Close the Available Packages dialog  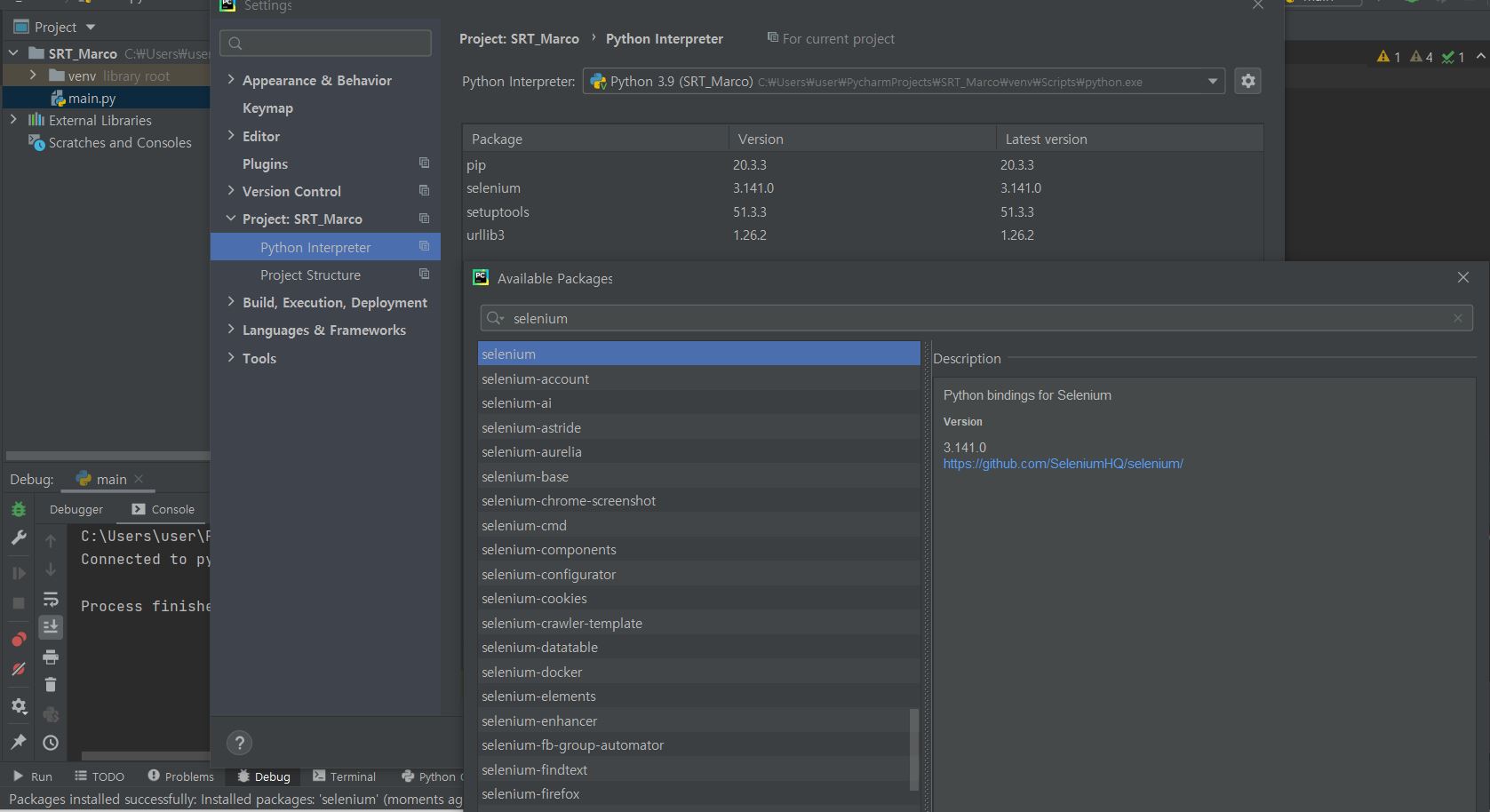tap(1463, 277)
